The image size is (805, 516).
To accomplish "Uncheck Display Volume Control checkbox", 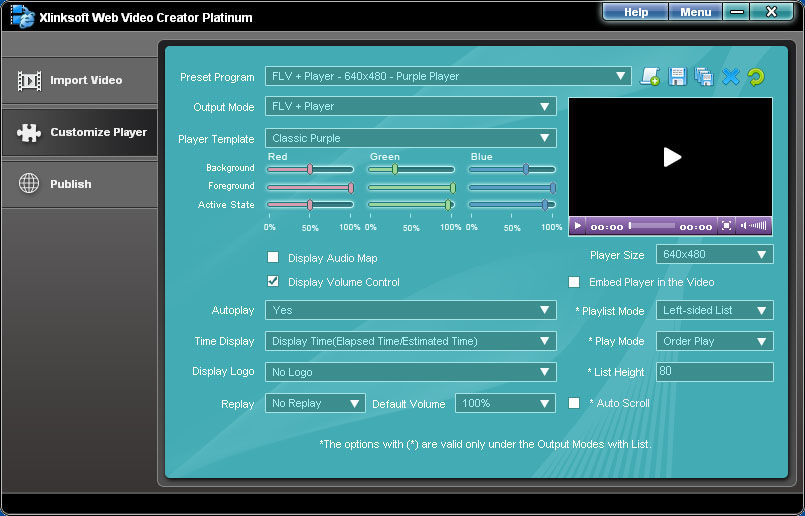I will click(x=273, y=281).
